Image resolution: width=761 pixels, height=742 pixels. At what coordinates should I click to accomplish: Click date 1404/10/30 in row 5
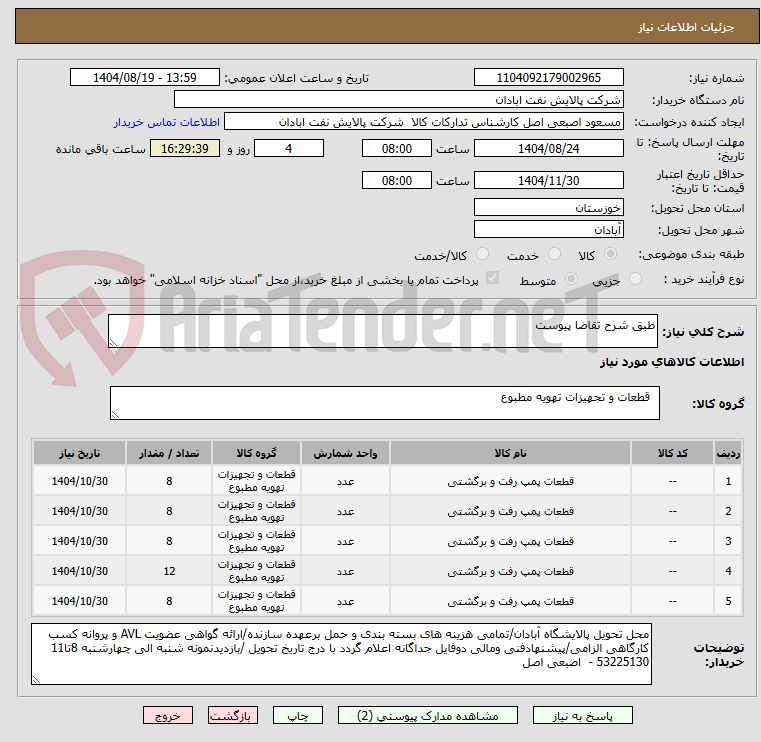click(x=80, y=601)
